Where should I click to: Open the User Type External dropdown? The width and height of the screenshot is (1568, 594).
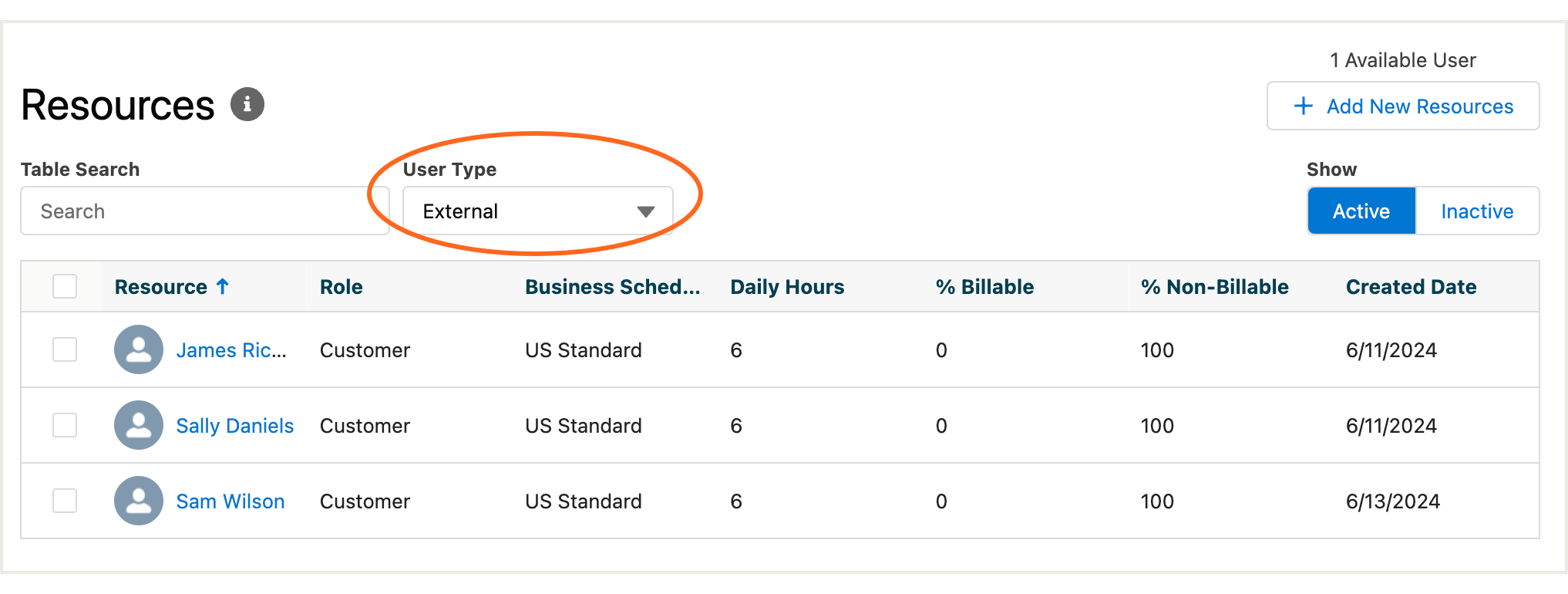tap(538, 211)
